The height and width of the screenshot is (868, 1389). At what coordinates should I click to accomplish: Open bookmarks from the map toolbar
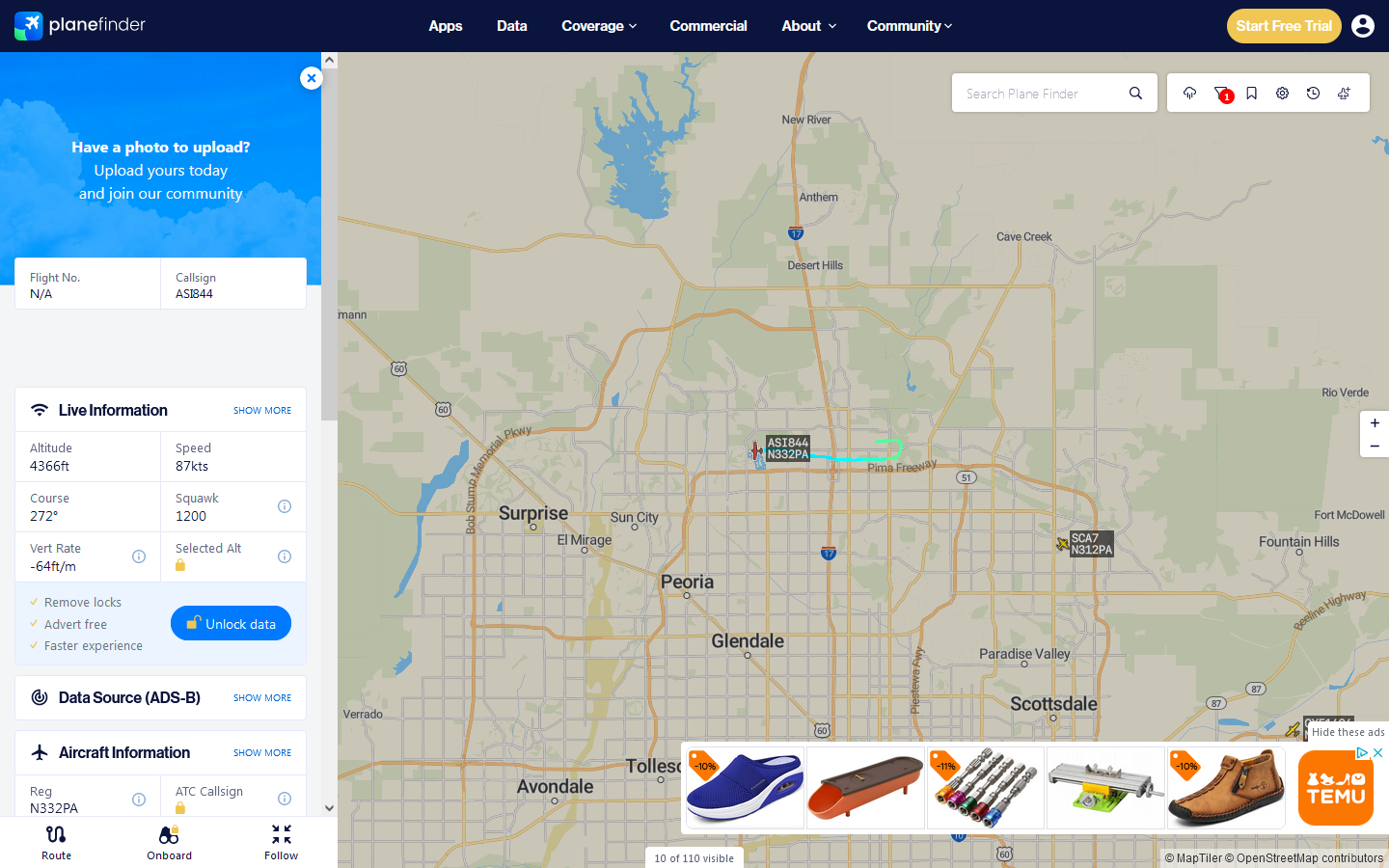(1251, 94)
